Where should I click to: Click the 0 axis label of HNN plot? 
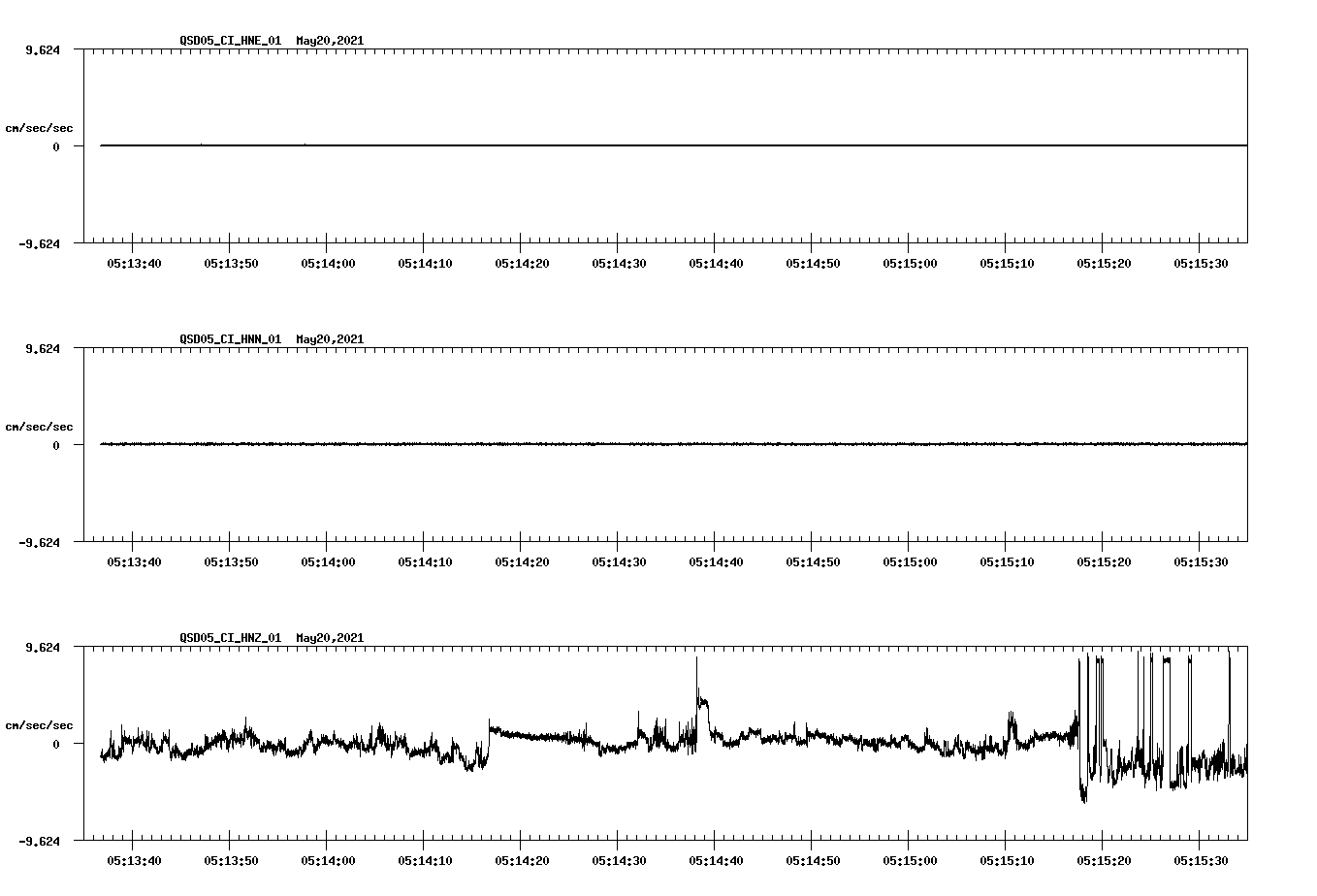(56, 445)
